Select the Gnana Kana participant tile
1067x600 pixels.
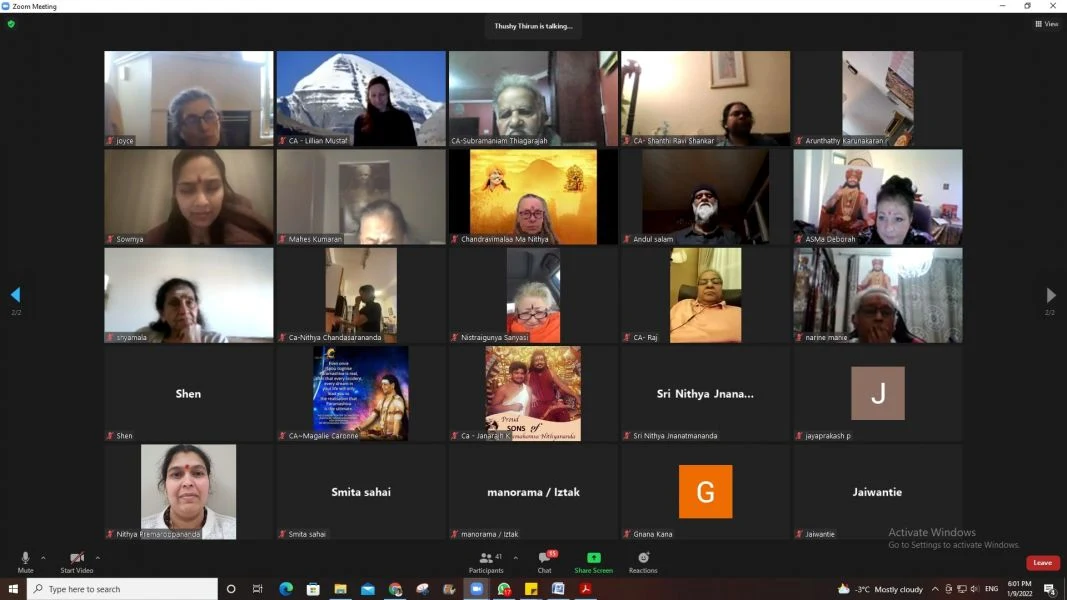pyautogui.click(x=706, y=492)
